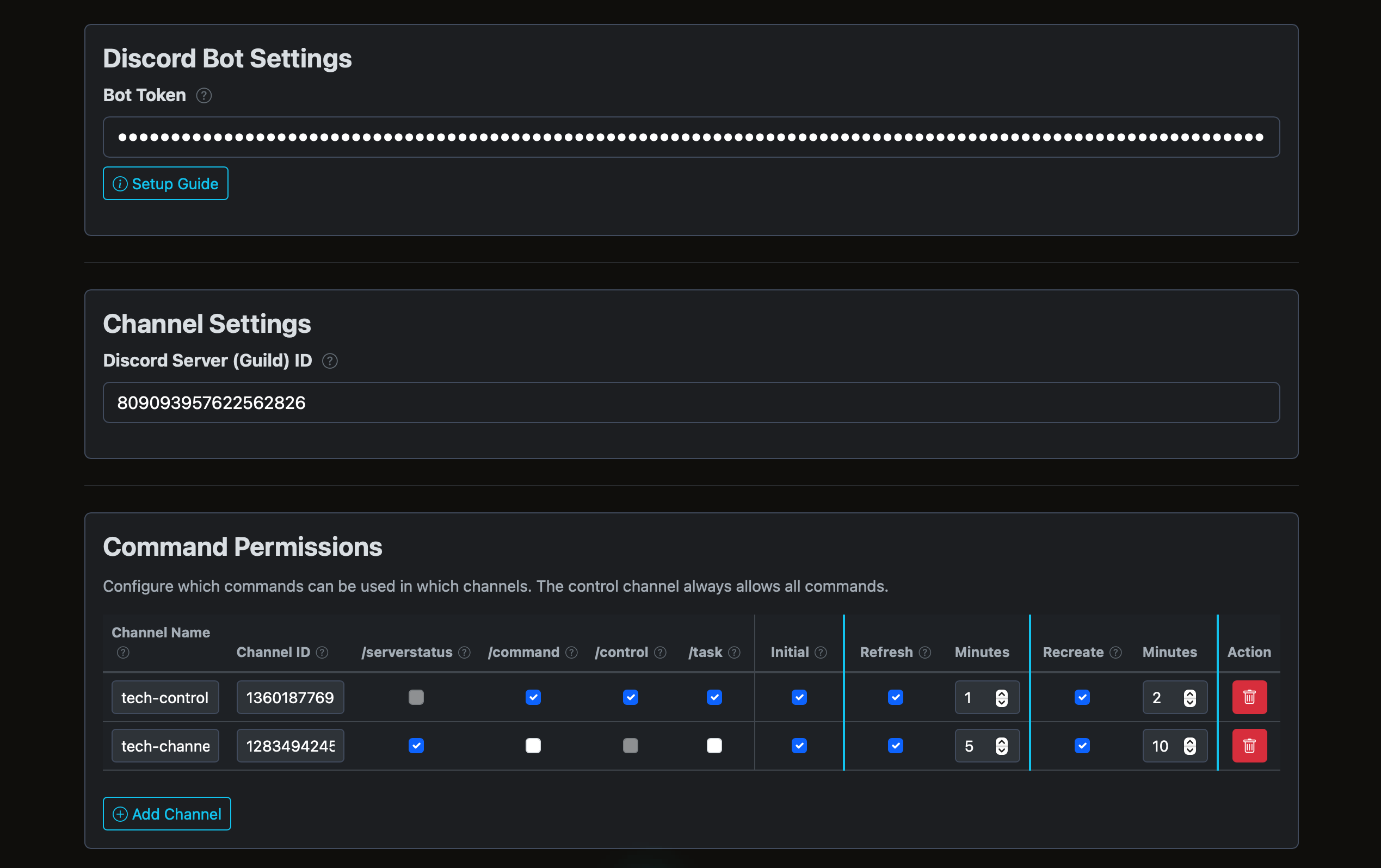Enable /task for tech-channel row
1381x868 pixels.
(714, 746)
